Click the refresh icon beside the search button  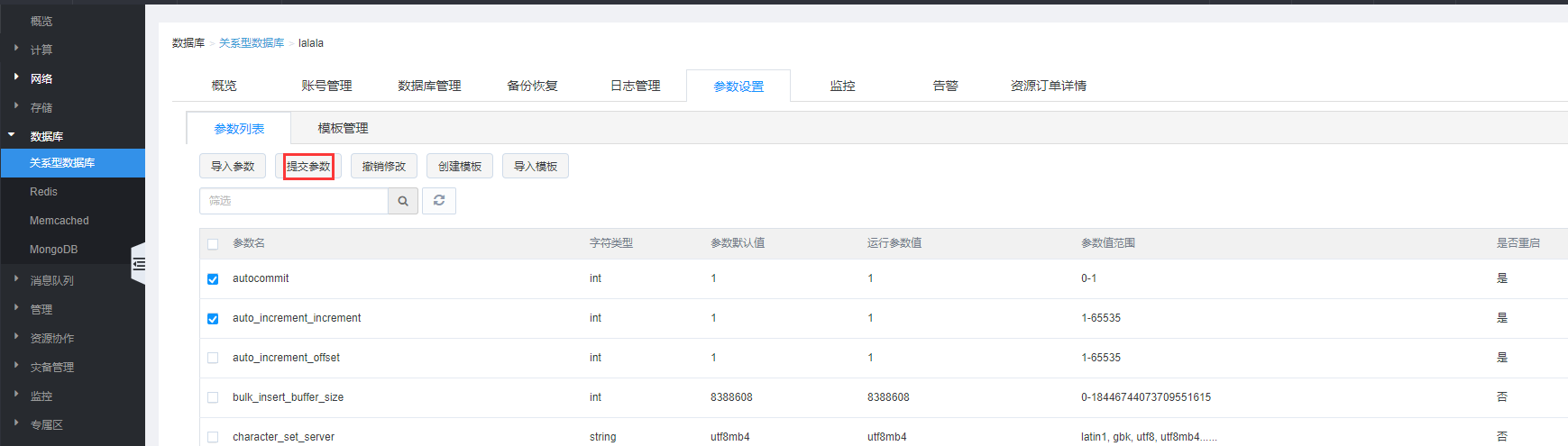[x=439, y=201]
